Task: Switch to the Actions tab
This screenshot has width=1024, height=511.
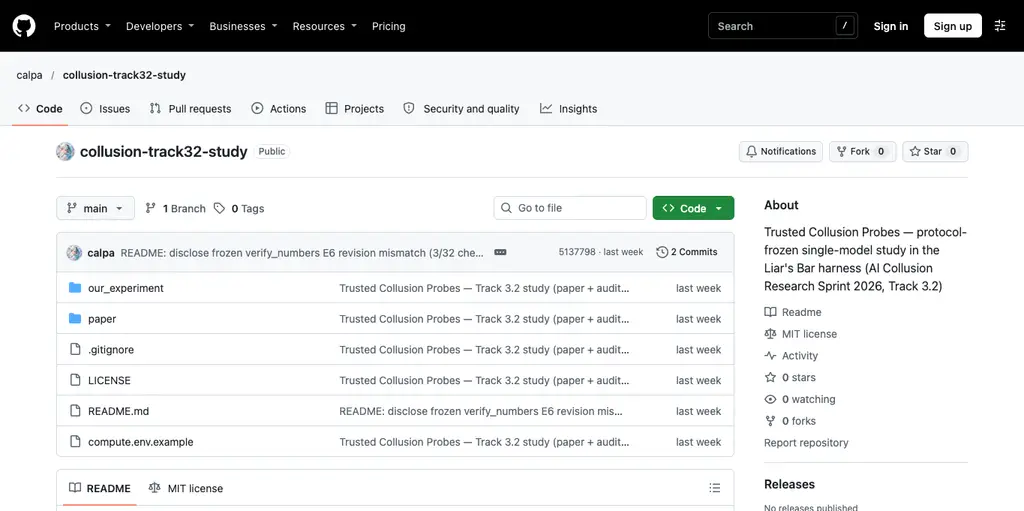Action: click(279, 109)
